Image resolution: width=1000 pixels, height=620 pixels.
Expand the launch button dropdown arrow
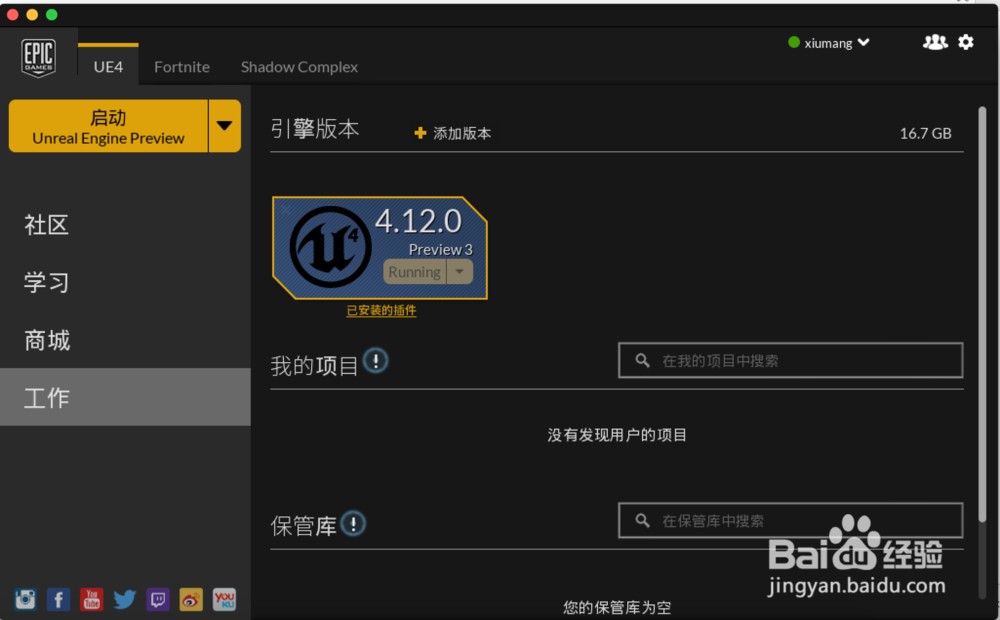[x=224, y=126]
